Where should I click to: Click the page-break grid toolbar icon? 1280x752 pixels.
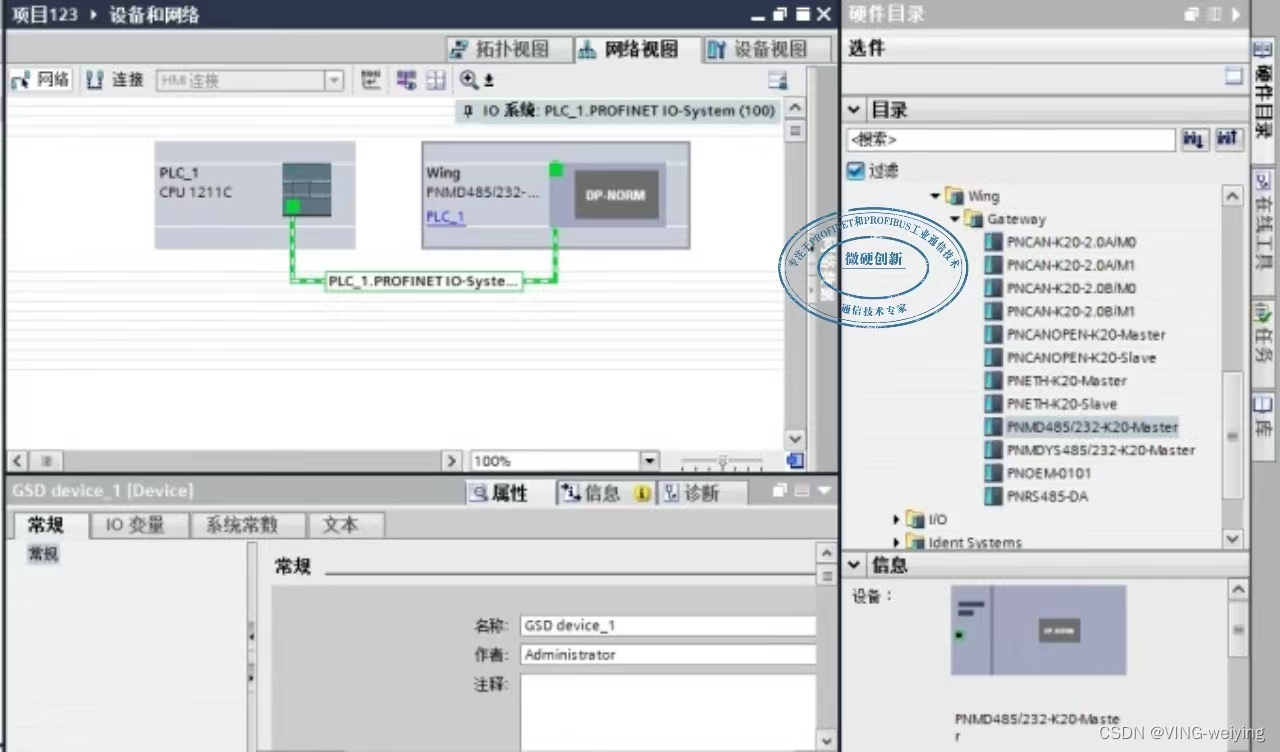coord(436,80)
